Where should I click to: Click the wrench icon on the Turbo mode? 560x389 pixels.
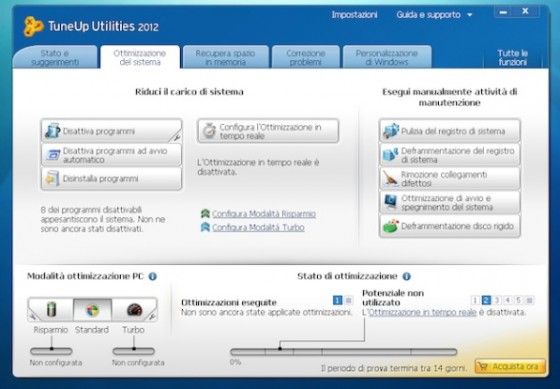coord(152,316)
